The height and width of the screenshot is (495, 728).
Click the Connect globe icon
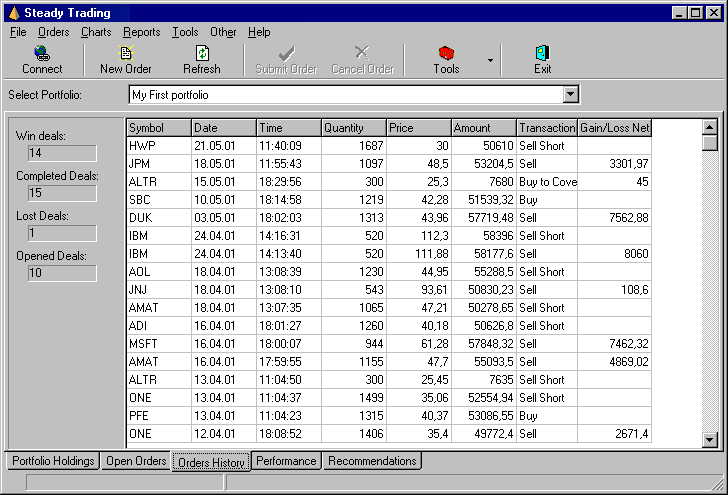pos(42,53)
